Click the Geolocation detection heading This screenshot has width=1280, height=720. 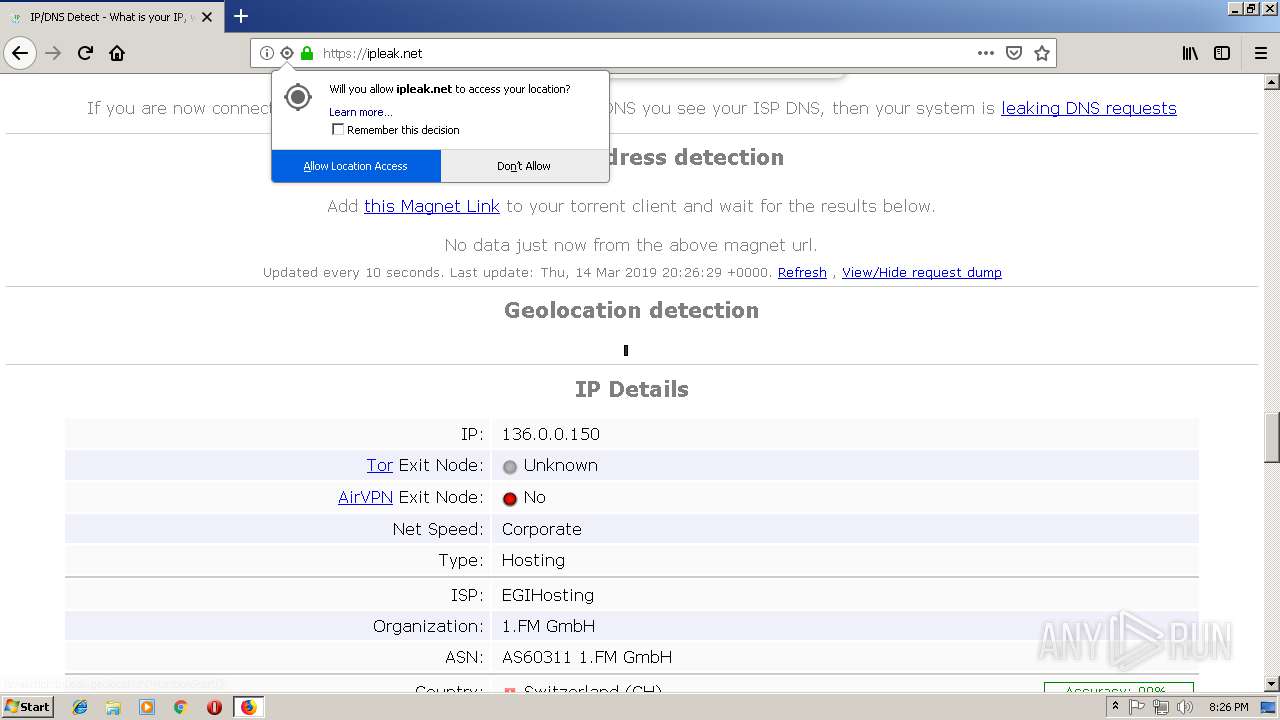[631, 310]
